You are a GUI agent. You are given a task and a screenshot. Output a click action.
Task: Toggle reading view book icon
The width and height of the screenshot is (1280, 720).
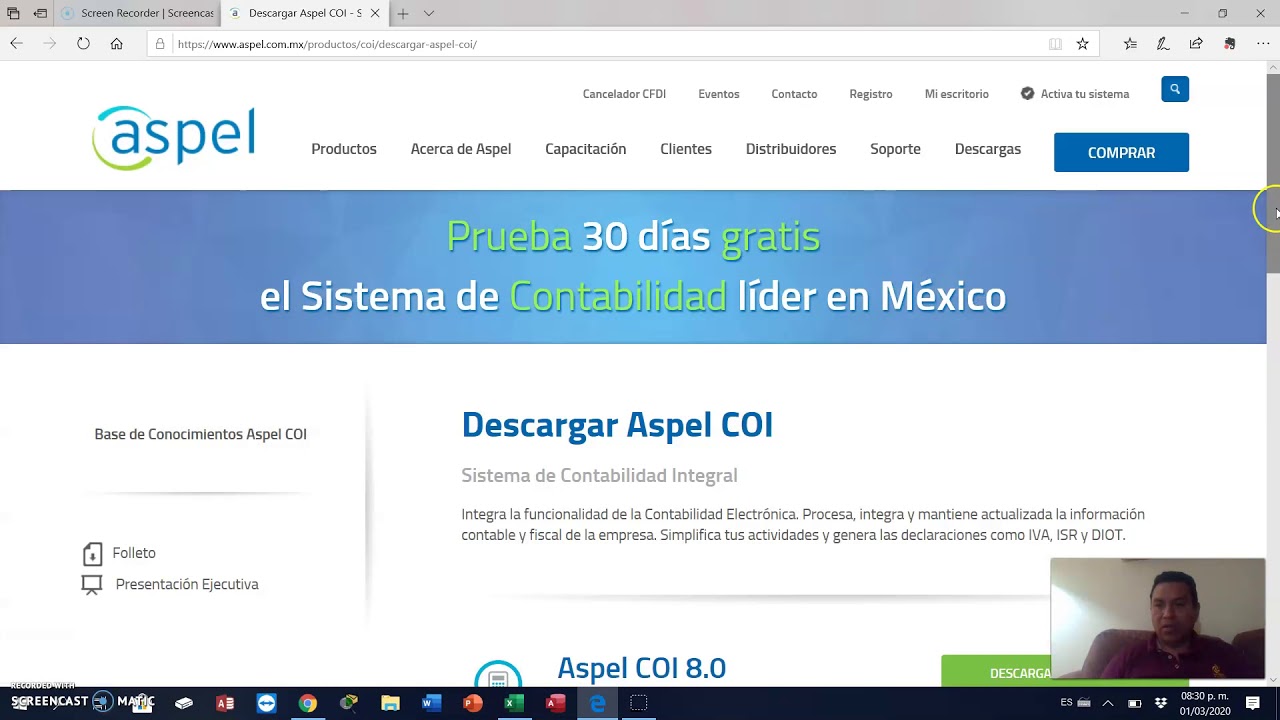click(1055, 44)
